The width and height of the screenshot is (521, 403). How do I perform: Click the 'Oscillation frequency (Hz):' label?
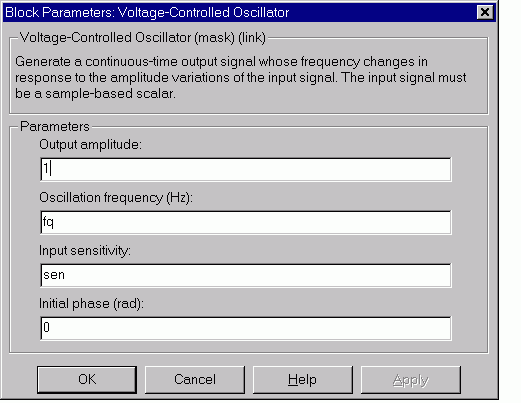(x=116, y=198)
